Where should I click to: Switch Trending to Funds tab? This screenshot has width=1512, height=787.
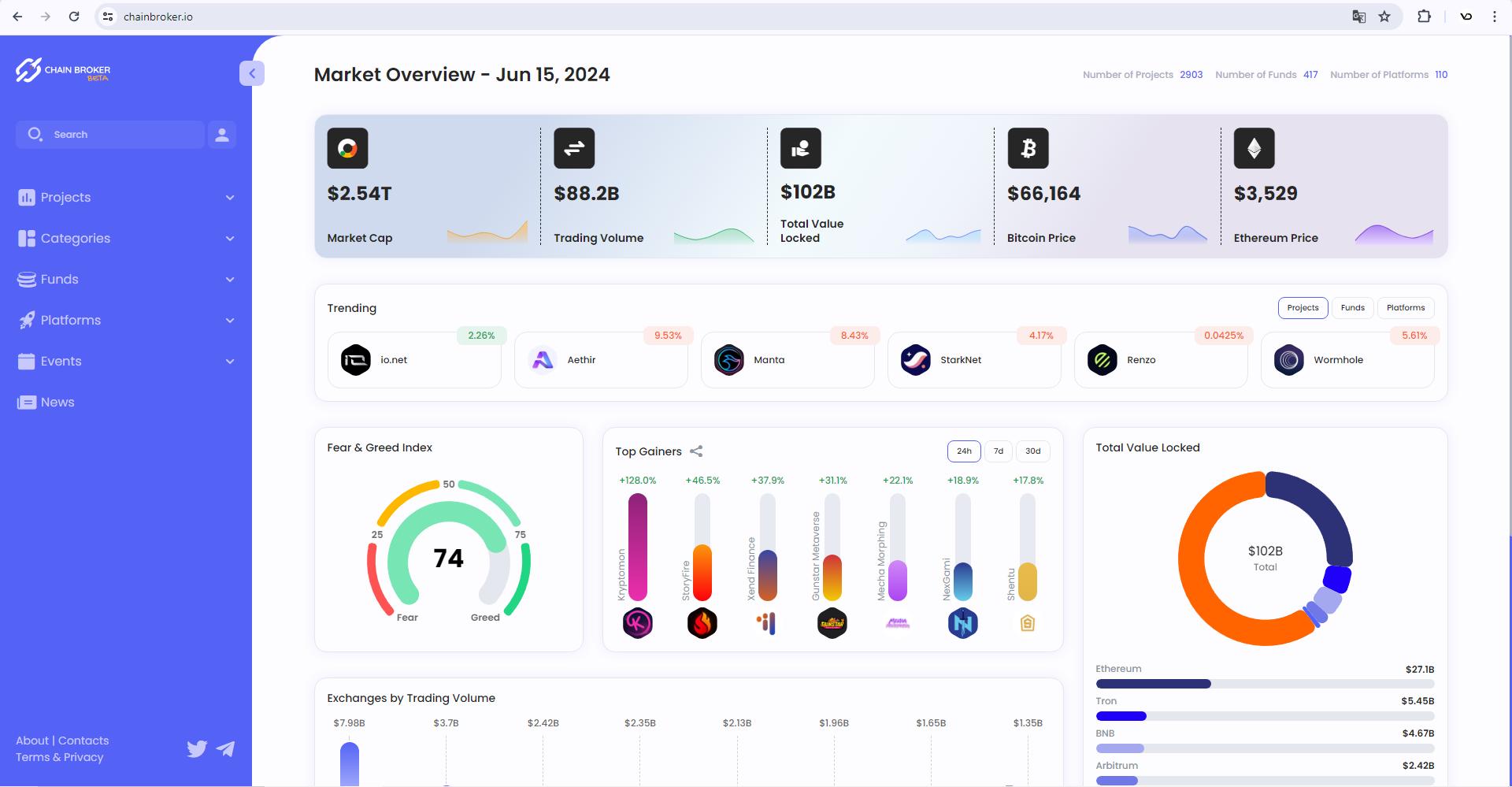click(x=1353, y=308)
